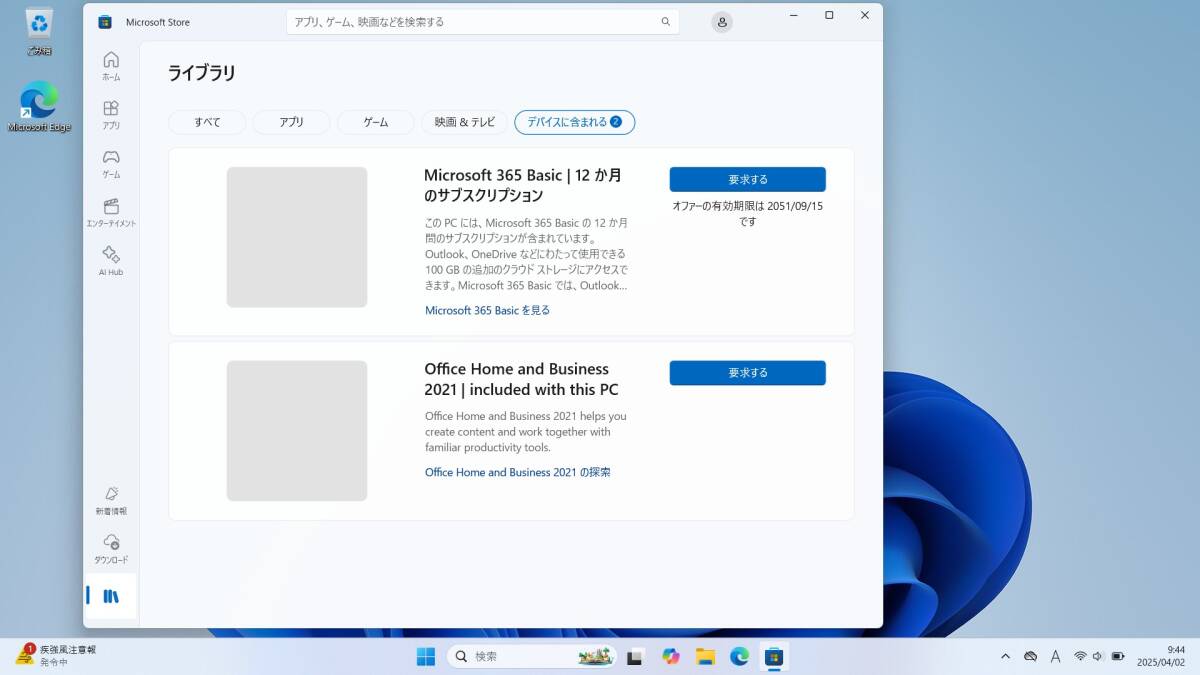Launch Copilot from the taskbar
The height and width of the screenshot is (675, 1200).
pyautogui.click(x=670, y=656)
